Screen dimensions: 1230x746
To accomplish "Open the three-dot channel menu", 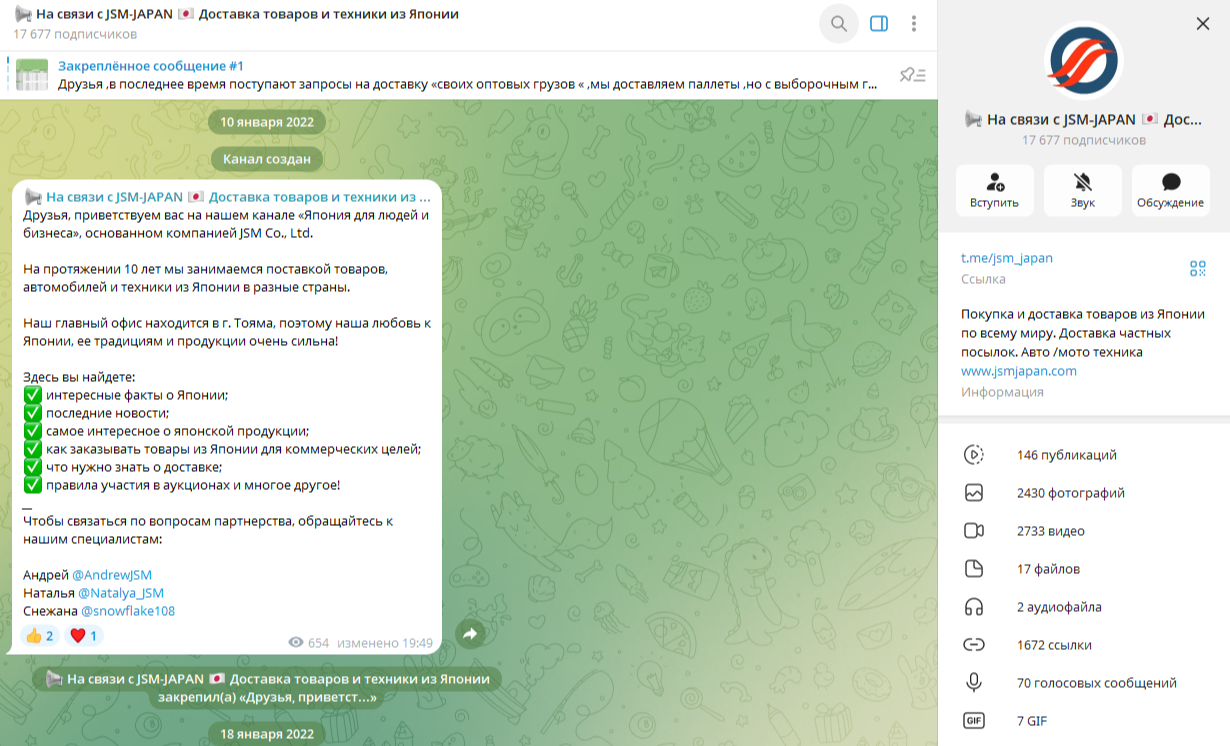I will pos(914,24).
